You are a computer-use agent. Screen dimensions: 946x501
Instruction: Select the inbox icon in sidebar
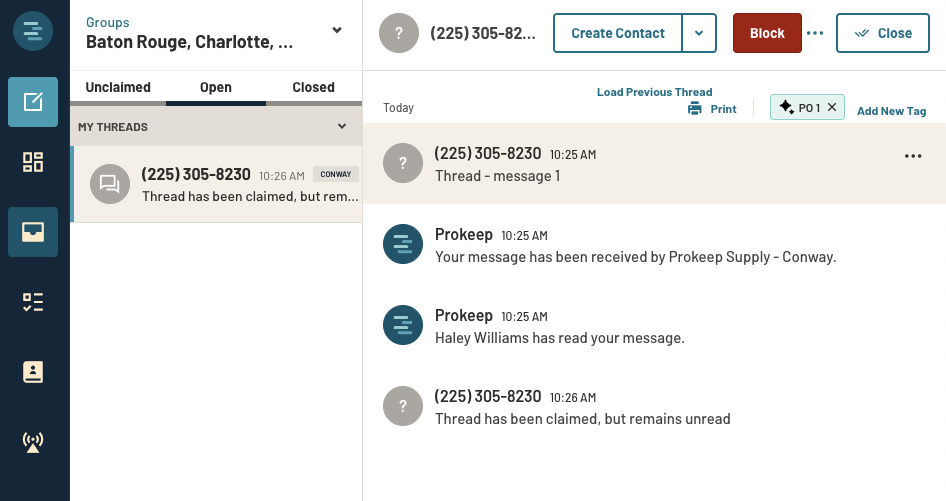click(x=33, y=232)
